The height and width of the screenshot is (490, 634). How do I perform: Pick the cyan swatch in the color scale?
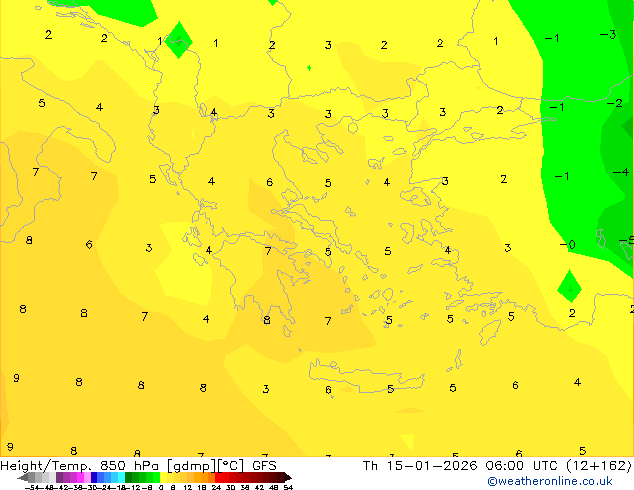click(x=121, y=477)
